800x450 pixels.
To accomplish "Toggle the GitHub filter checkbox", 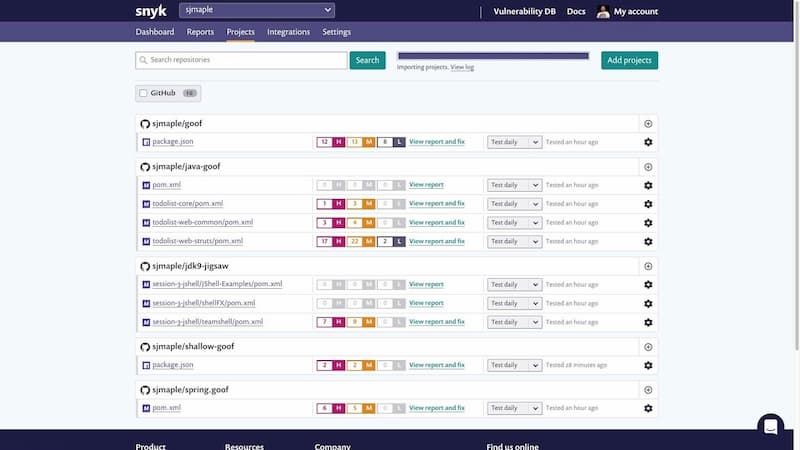I will pos(143,93).
